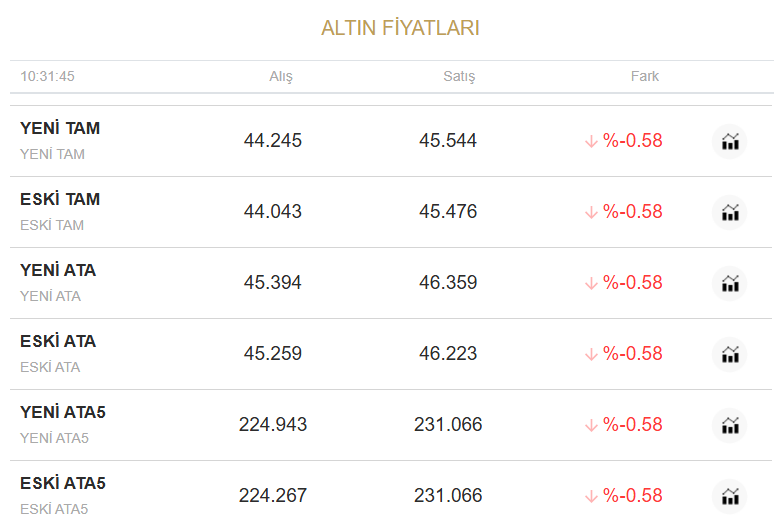Click the Fark column header
This screenshot has width=774, height=528.
pyautogui.click(x=645, y=76)
